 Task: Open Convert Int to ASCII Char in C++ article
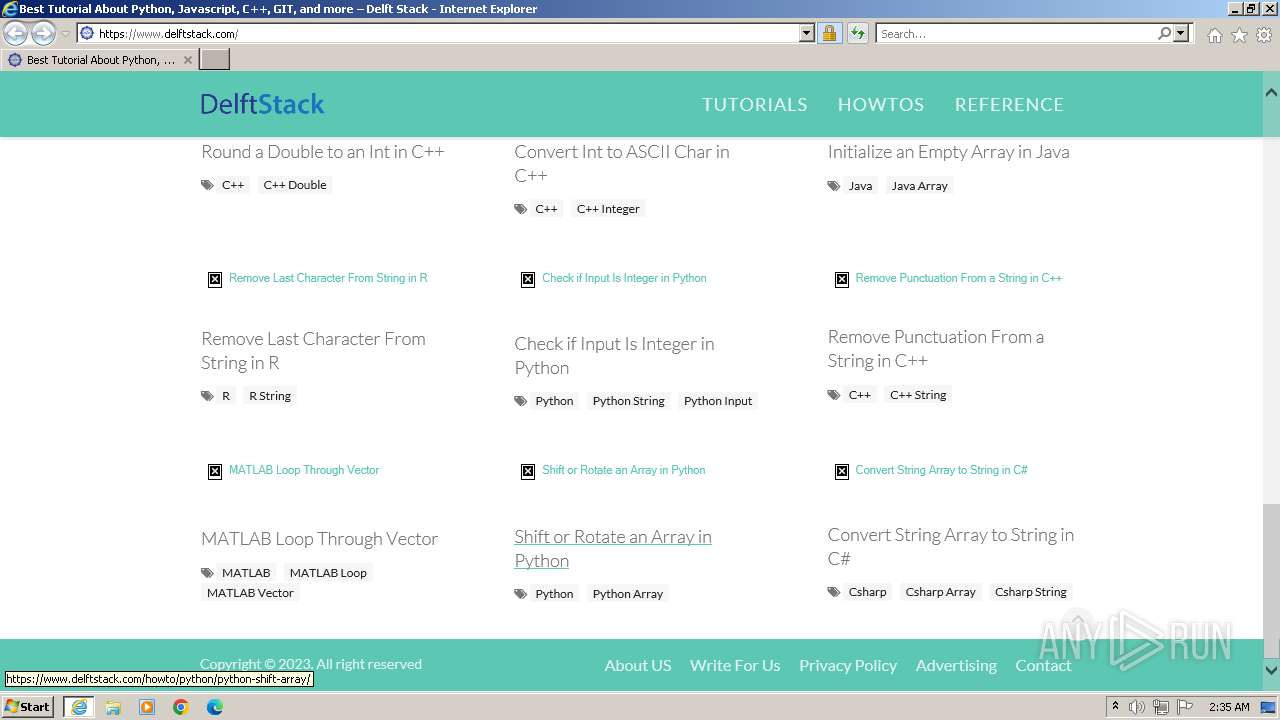coord(622,164)
